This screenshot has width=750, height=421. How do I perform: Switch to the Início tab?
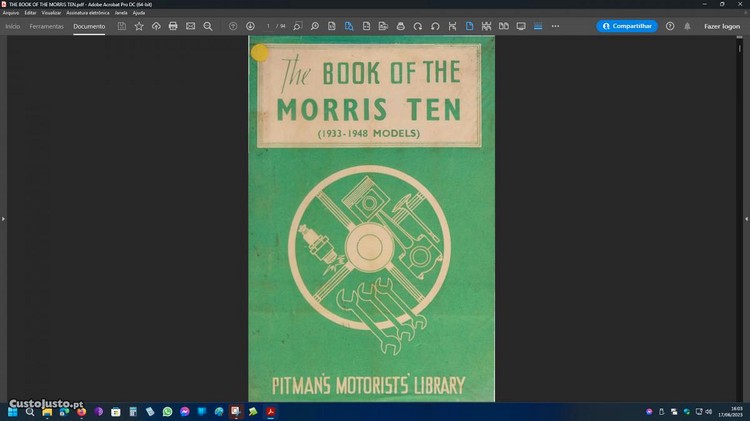[x=12, y=26]
